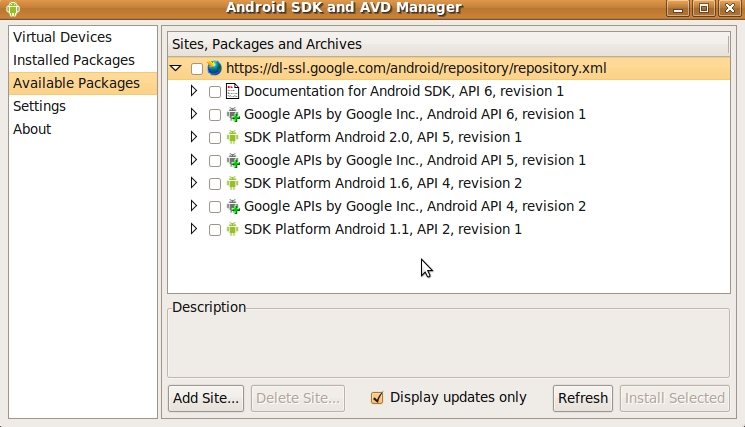Tick the repository.xml site checkbox
The image size is (745, 427).
pyautogui.click(x=197, y=69)
